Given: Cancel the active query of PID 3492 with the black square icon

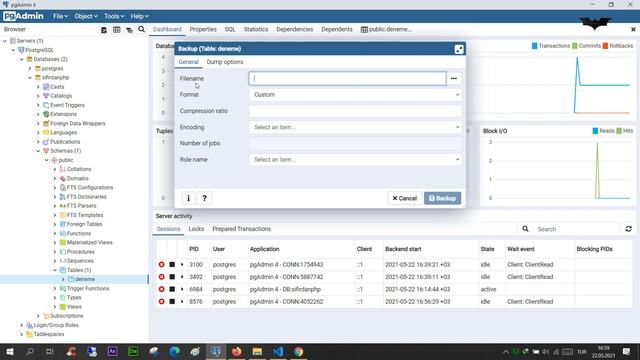Looking at the screenshot, I should (172, 277).
